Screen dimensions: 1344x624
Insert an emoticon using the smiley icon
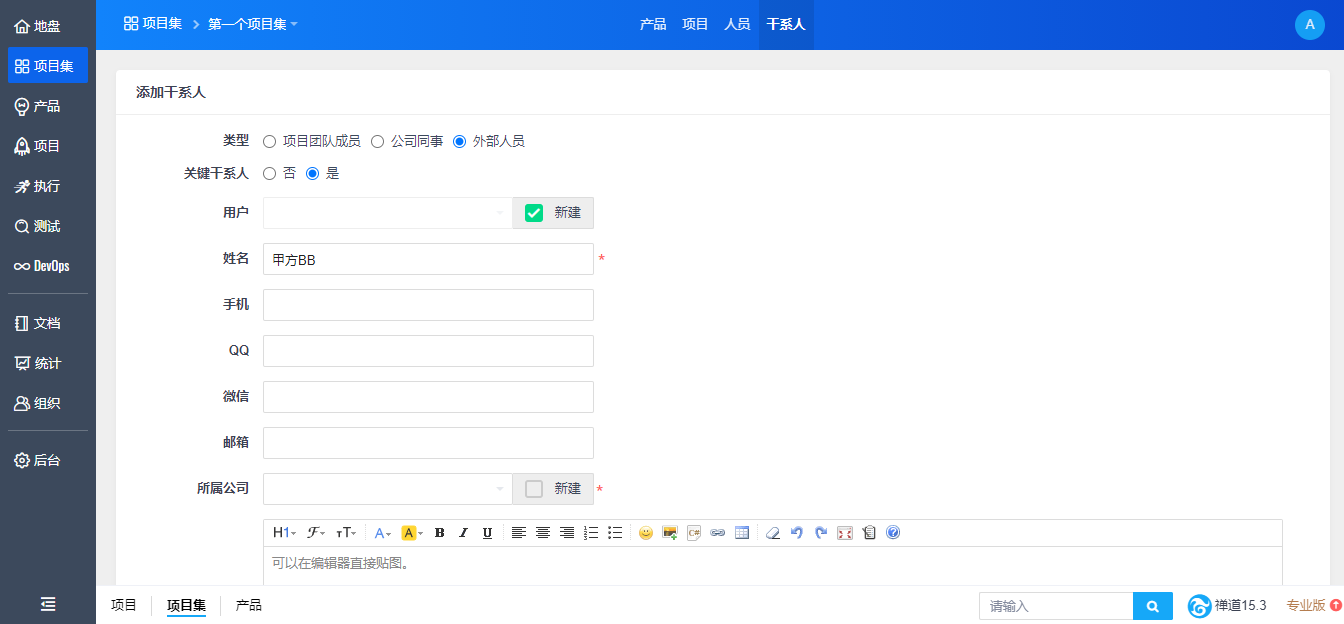tap(645, 533)
